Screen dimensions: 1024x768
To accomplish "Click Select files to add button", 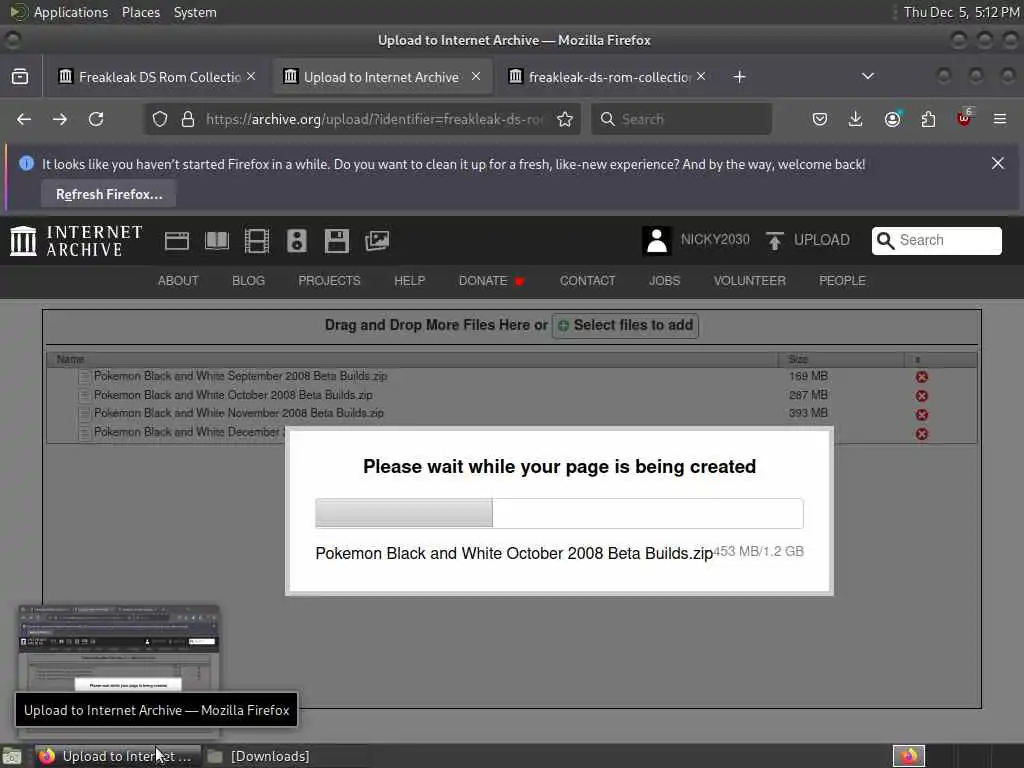I will 626,325.
